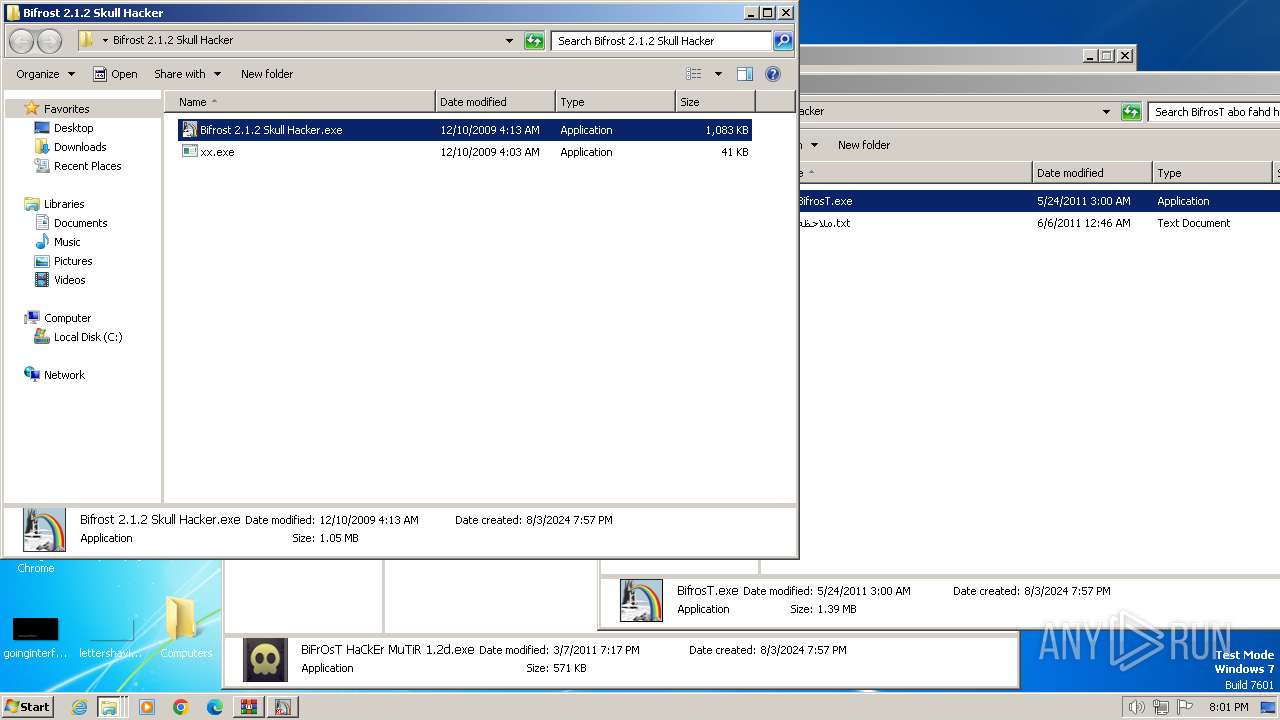Click the 8:01 PM clock
Screen dimensions: 1280x720
(x=1228, y=707)
